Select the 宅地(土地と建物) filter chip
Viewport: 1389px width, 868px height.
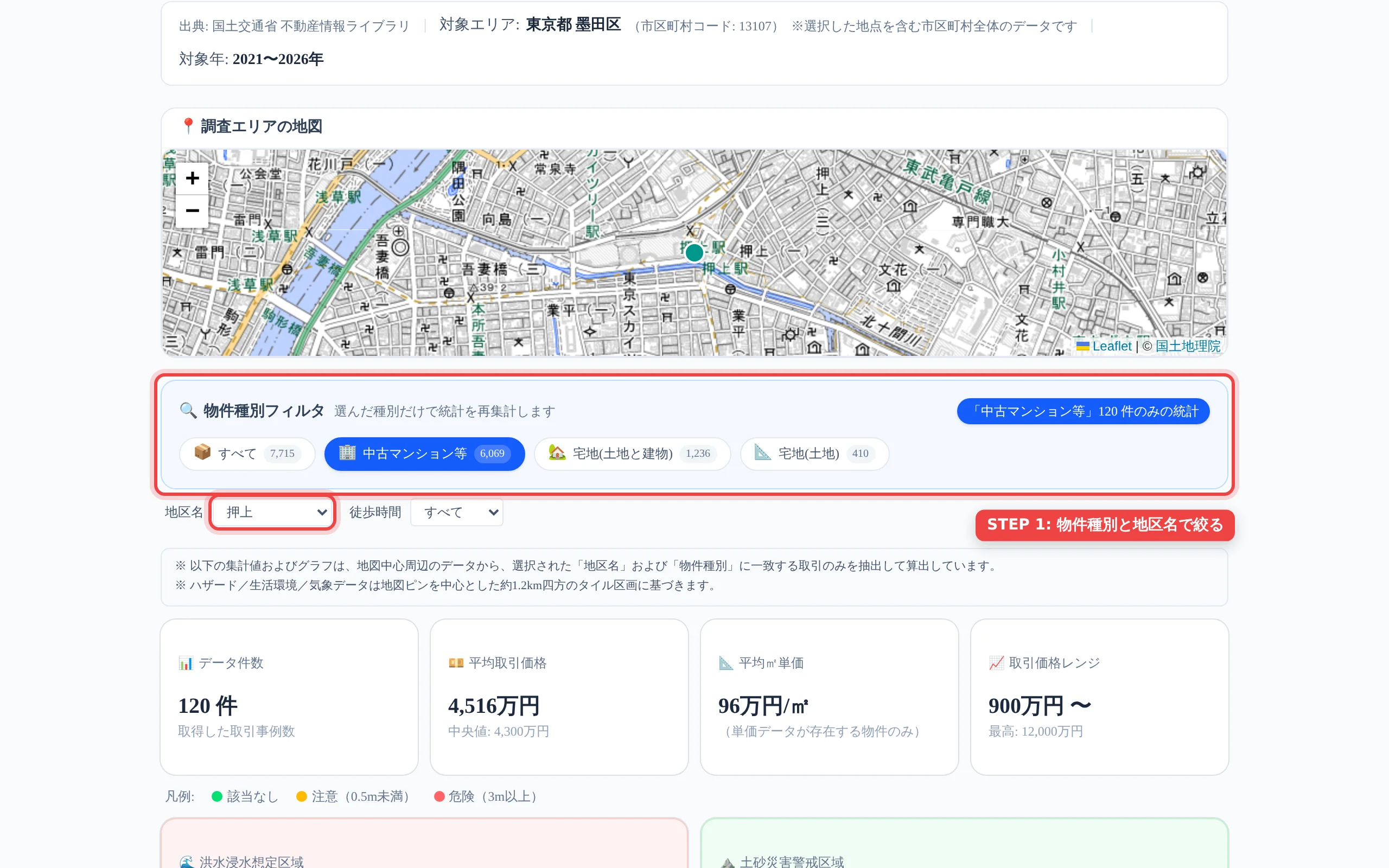coord(633,454)
